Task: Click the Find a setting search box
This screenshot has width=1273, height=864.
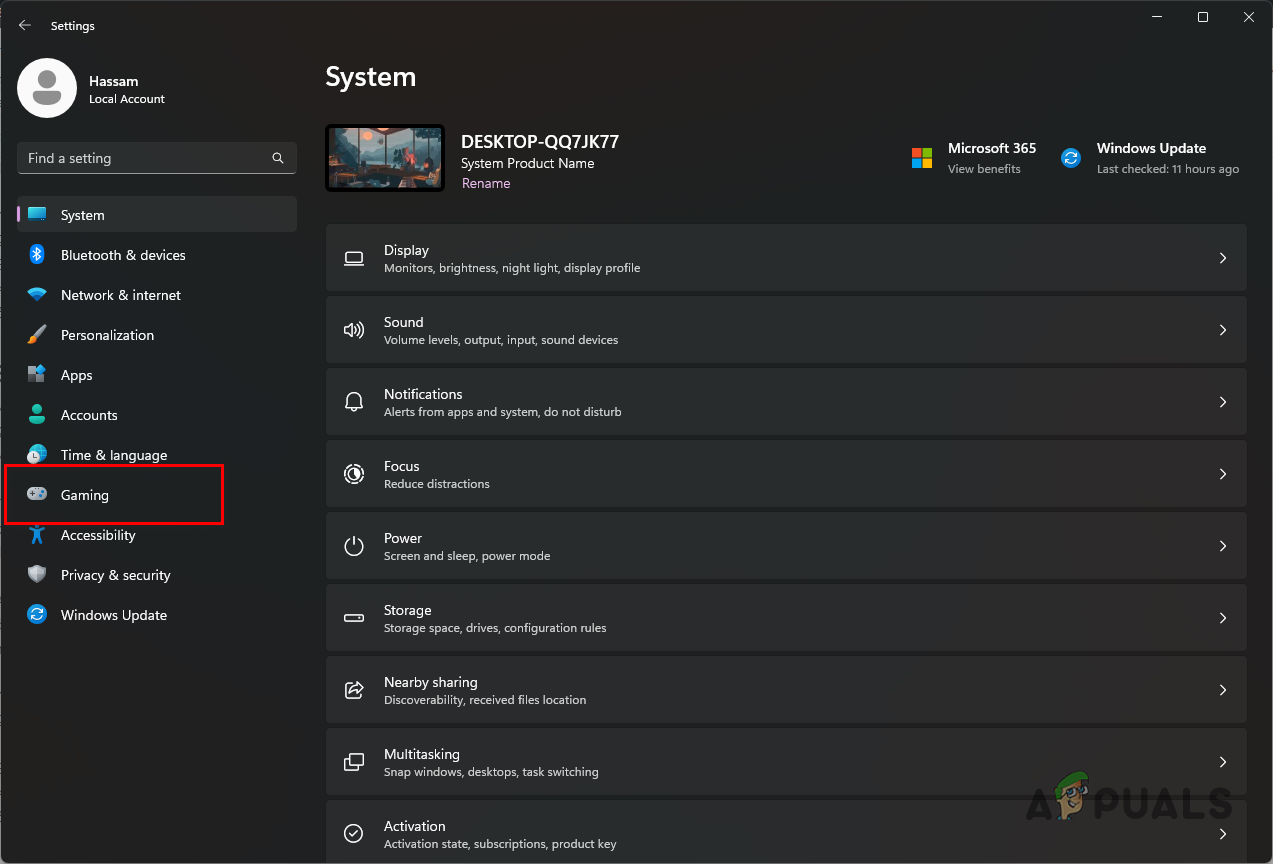Action: 156,158
